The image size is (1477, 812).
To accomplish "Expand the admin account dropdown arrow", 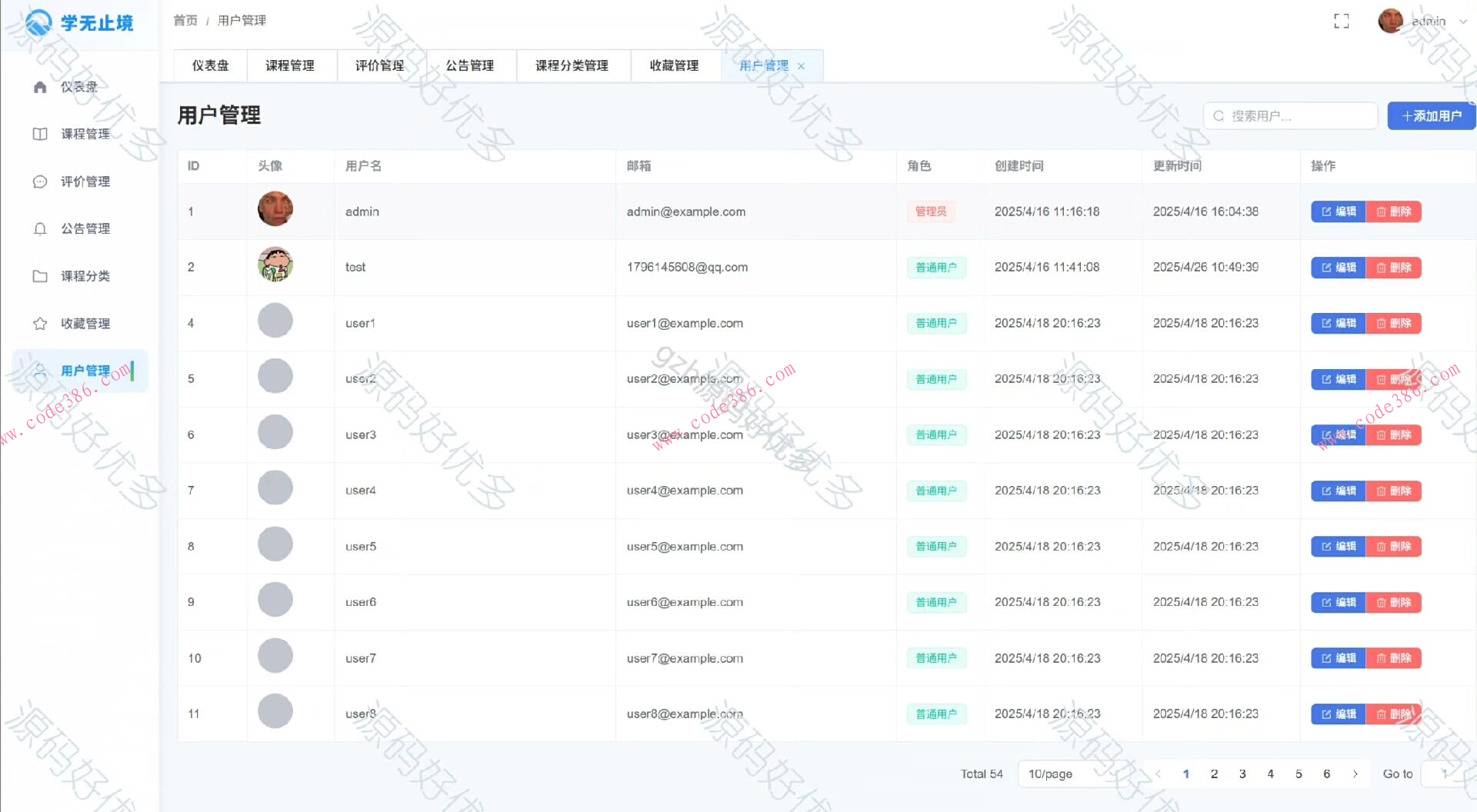I will (x=1463, y=22).
